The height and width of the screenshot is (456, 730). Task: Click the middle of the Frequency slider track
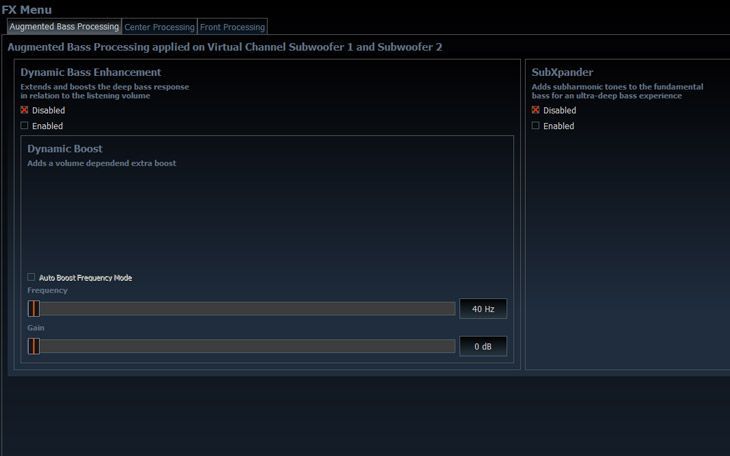tap(241, 309)
